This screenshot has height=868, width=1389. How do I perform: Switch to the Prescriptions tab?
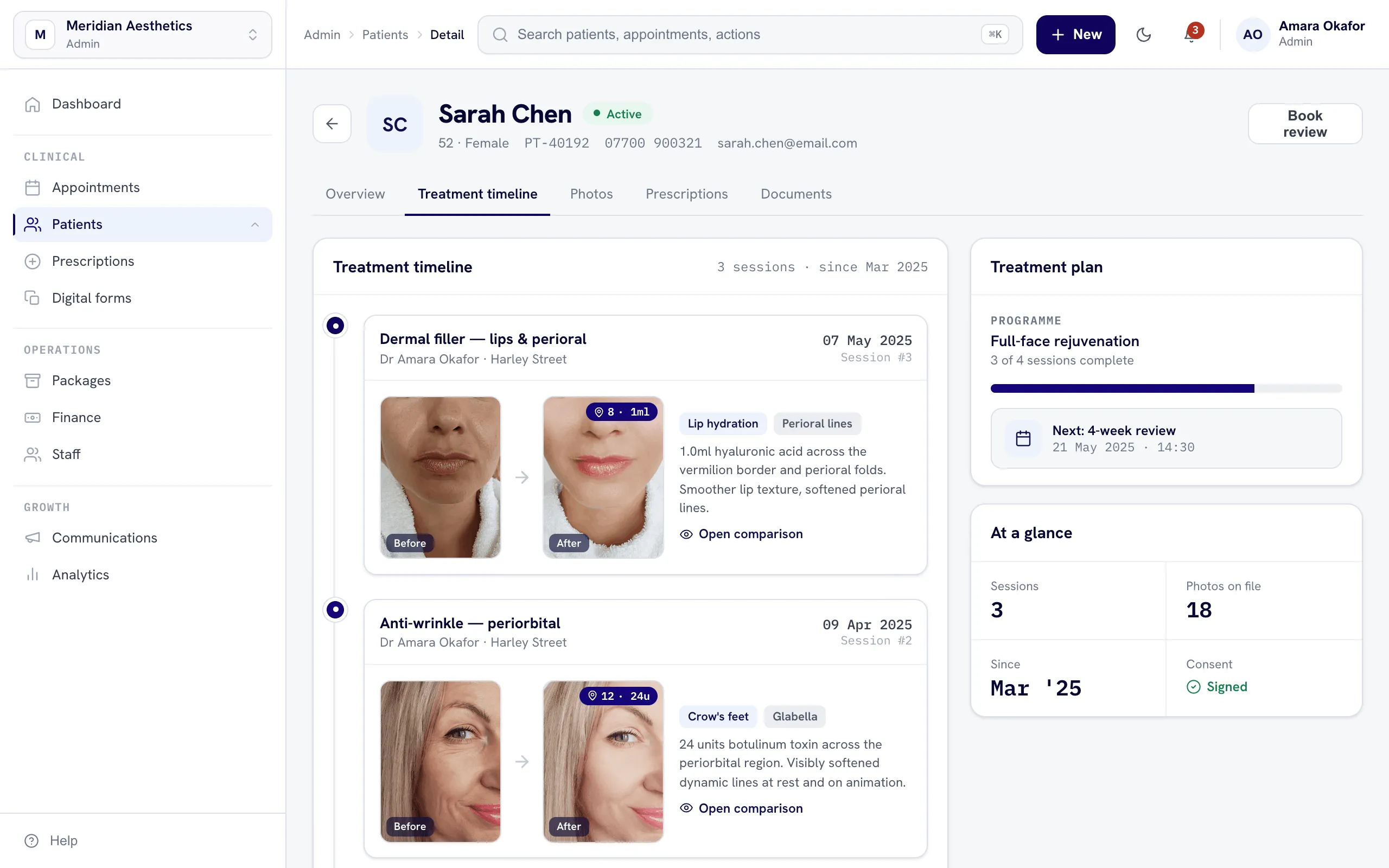click(686, 194)
